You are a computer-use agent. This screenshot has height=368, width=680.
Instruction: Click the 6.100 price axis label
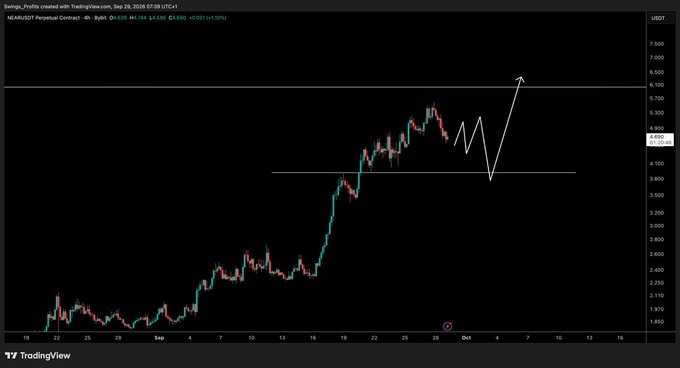(657, 85)
